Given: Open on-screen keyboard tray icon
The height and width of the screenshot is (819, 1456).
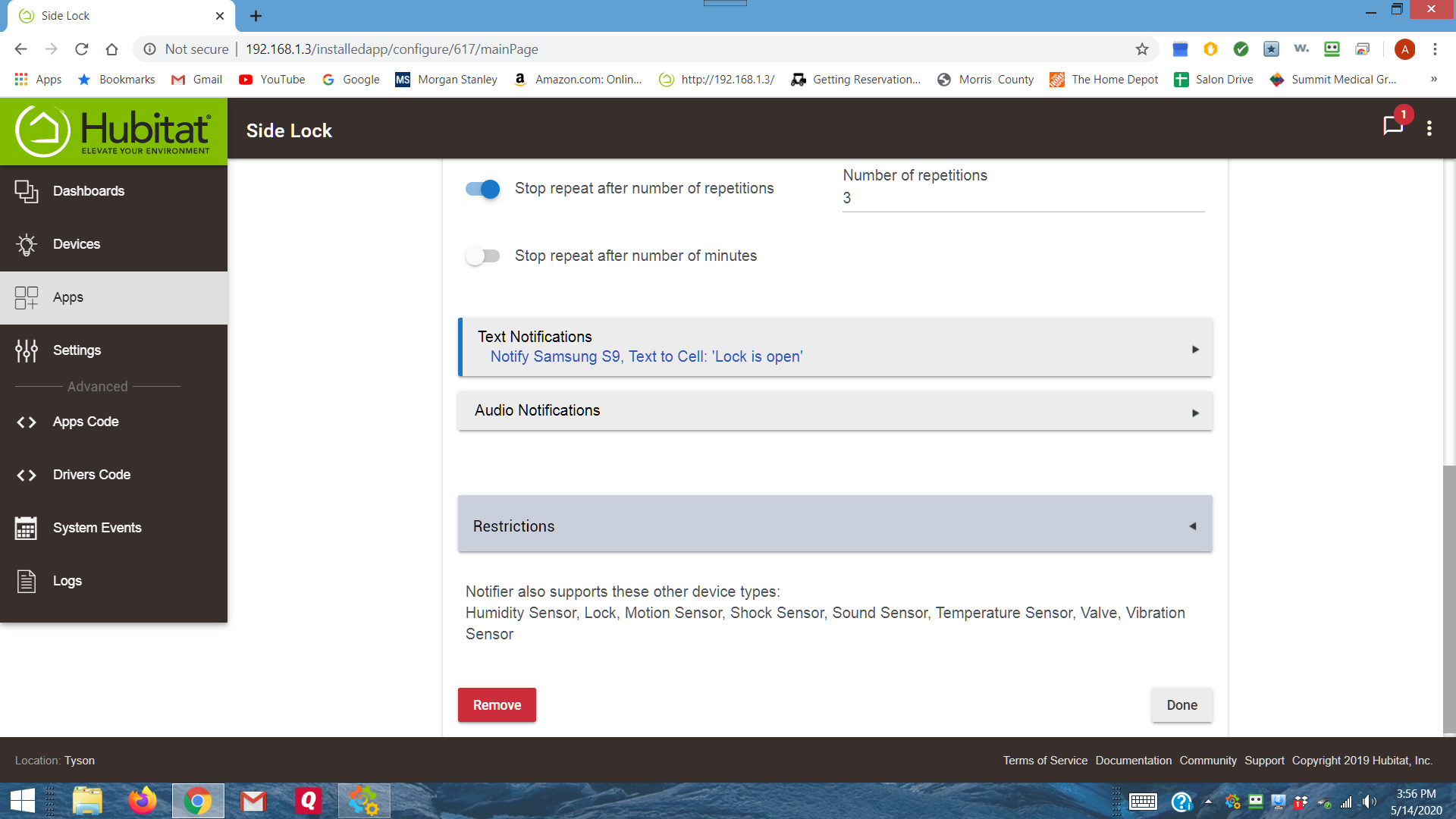Looking at the screenshot, I should (1143, 802).
